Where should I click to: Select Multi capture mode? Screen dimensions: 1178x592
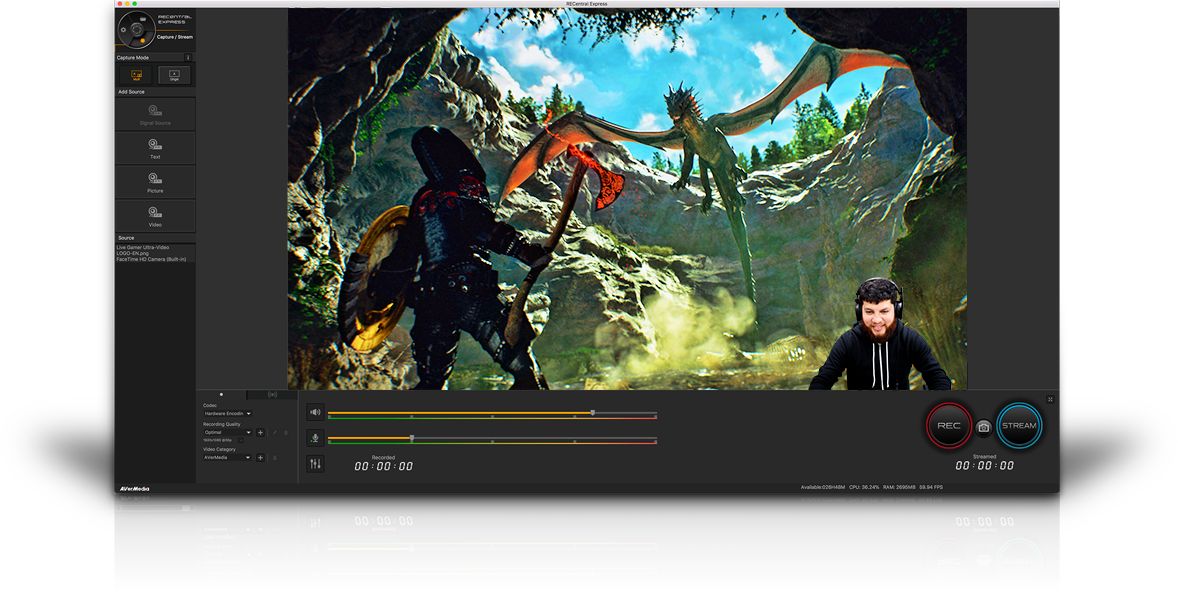[136, 75]
